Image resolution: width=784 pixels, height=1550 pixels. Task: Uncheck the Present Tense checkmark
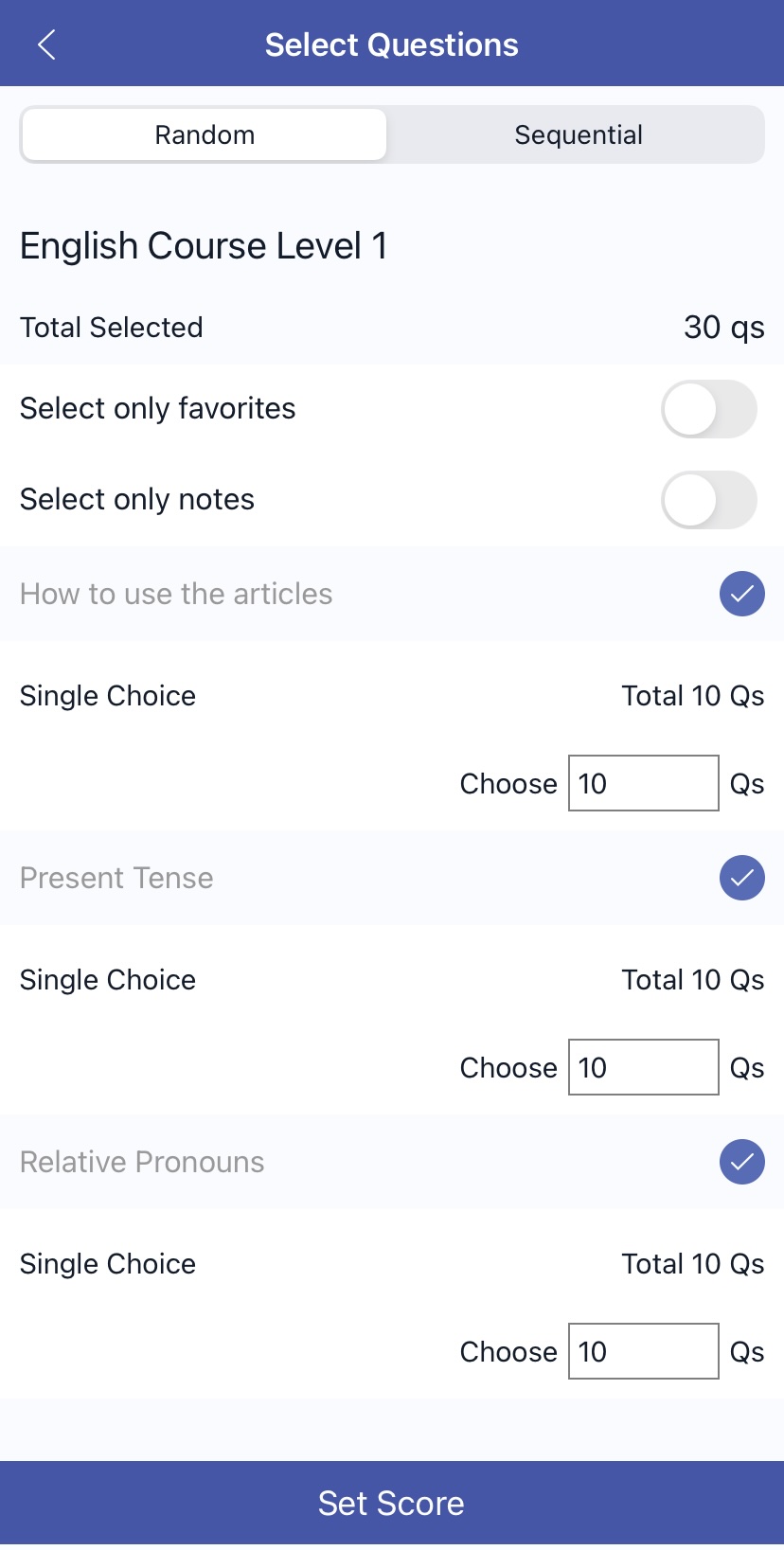tap(741, 878)
